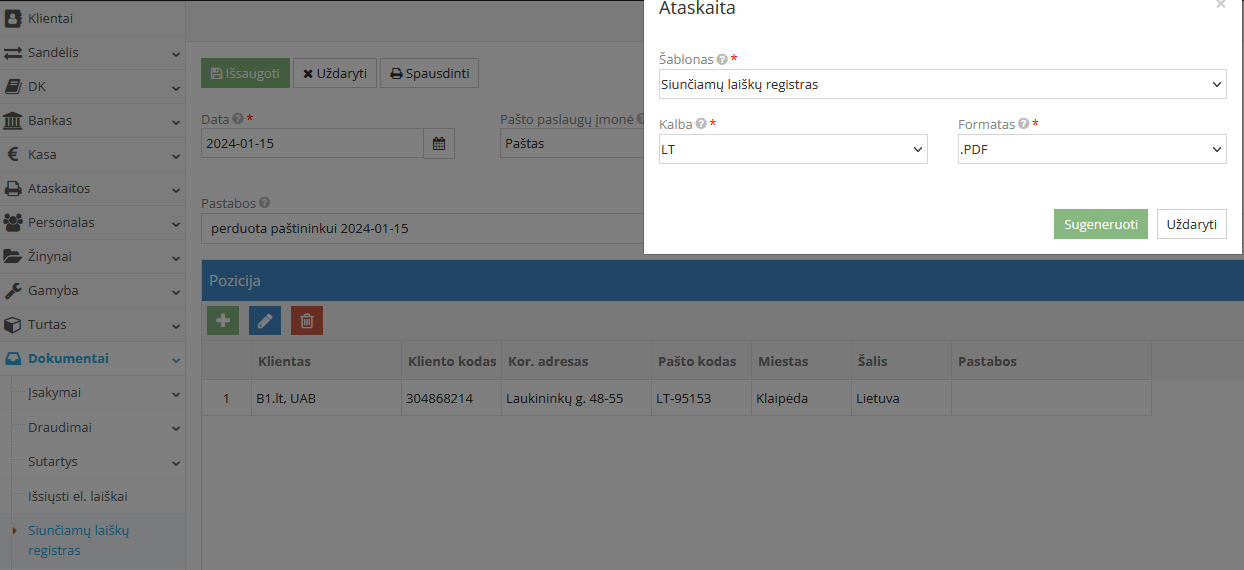This screenshot has height=570, width=1244.
Task: Edit the position with the blue pencil icon
Action: point(265,321)
